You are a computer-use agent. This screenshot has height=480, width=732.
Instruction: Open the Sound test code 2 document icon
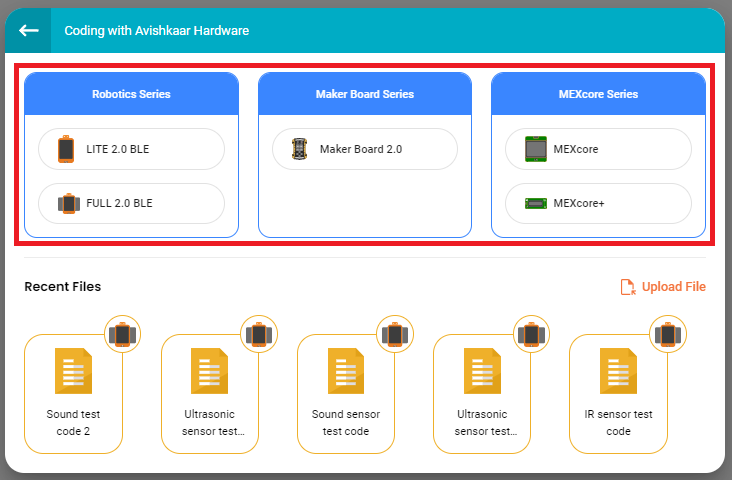73,371
